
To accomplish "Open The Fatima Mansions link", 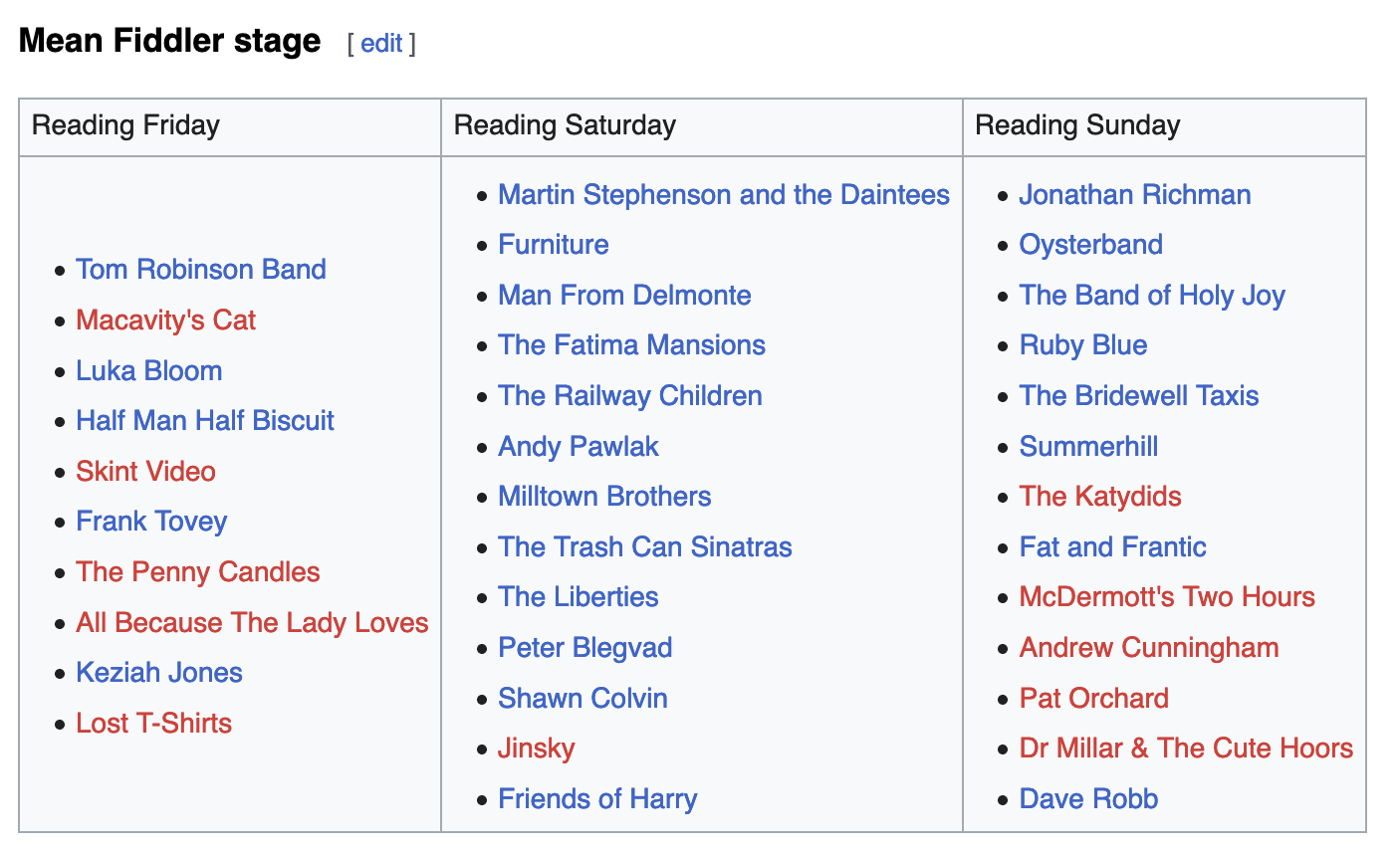I will coord(631,345).
